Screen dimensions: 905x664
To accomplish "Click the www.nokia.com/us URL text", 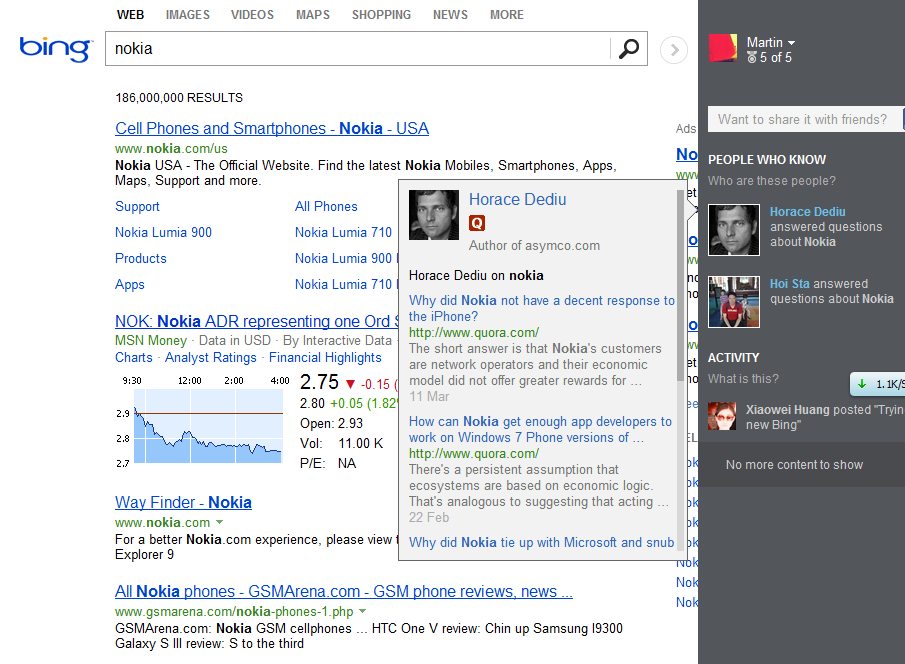I will (171, 149).
